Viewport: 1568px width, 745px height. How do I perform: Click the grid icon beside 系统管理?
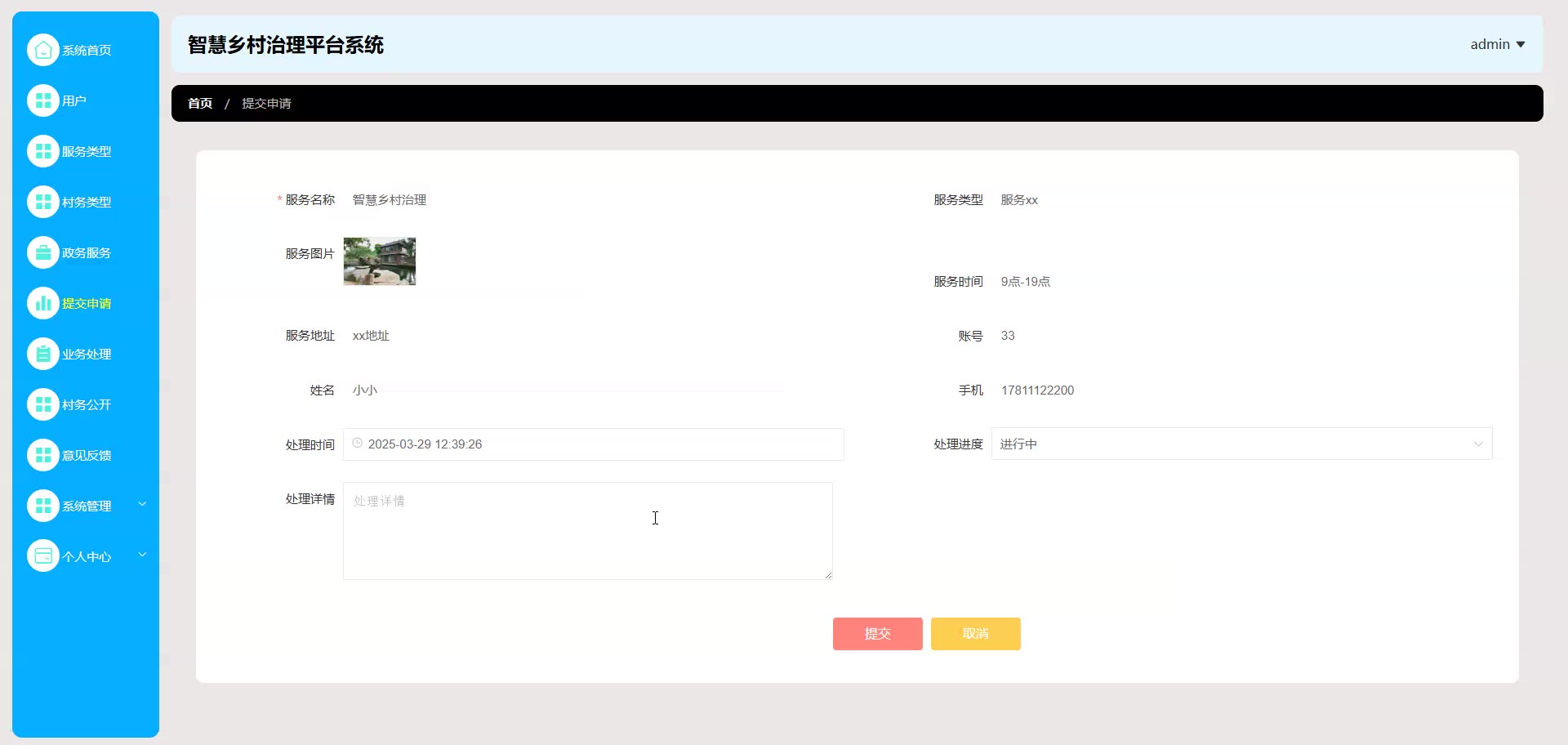pyautogui.click(x=43, y=506)
